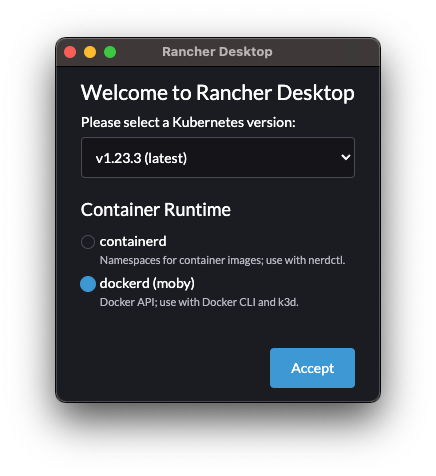
Task: Click the Rancher Desktop title bar text
Action: [217, 52]
